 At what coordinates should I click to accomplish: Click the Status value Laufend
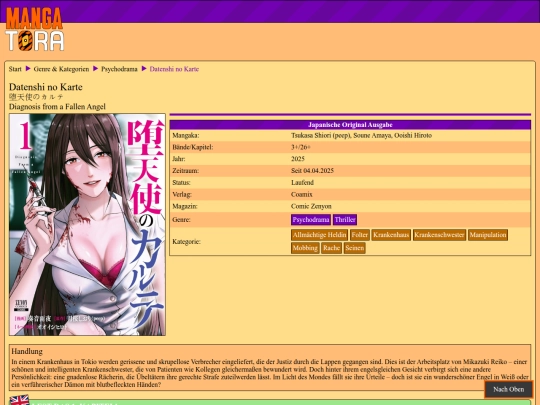[302, 182]
